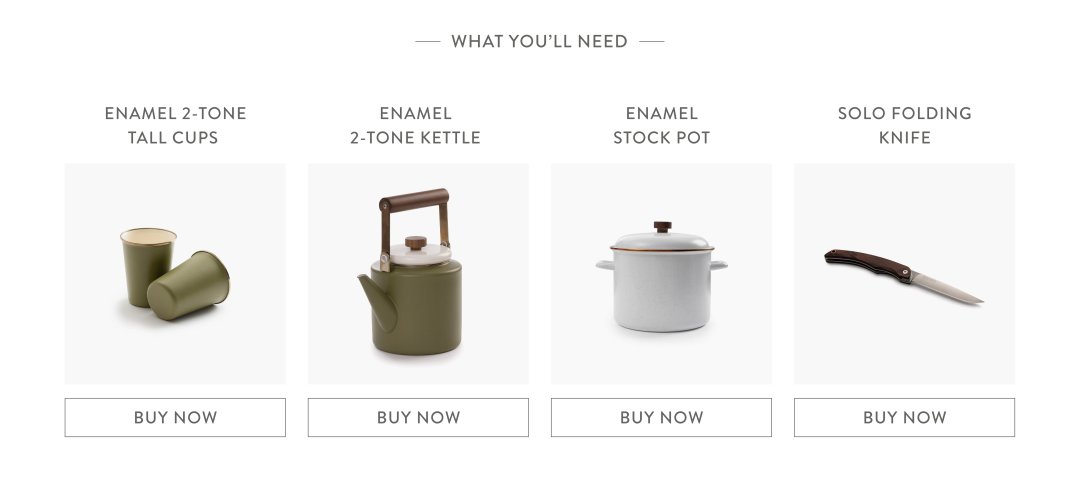Click Buy Now under Enamel 2-Tone Tall Cups

[175, 417]
